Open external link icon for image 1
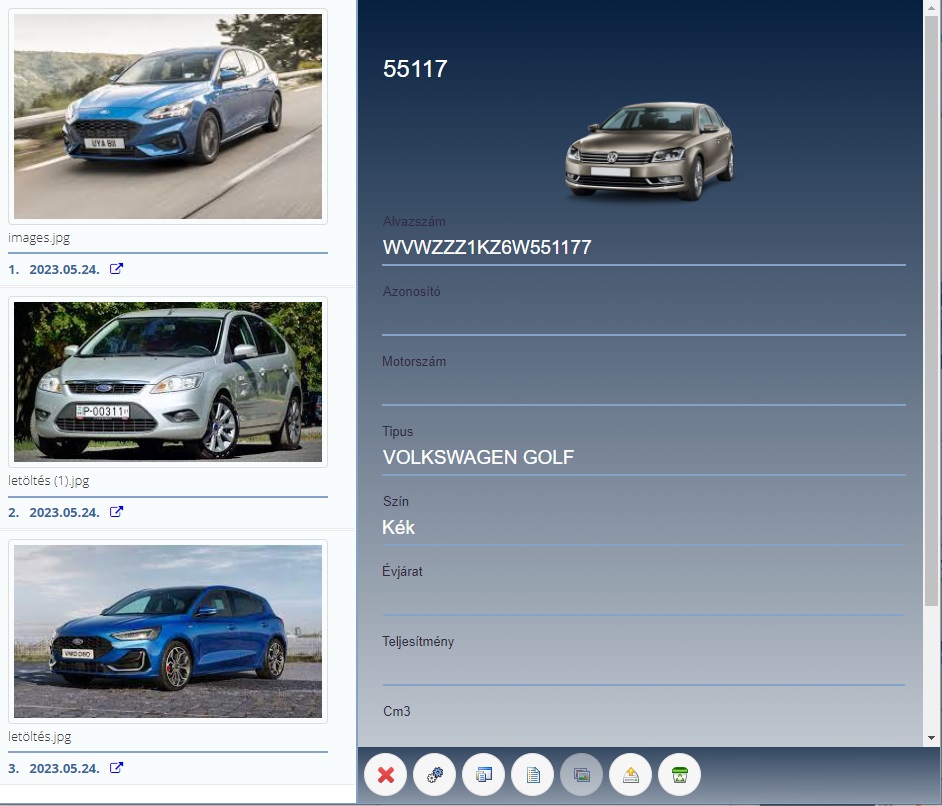The height and width of the screenshot is (806, 942). coord(117,268)
